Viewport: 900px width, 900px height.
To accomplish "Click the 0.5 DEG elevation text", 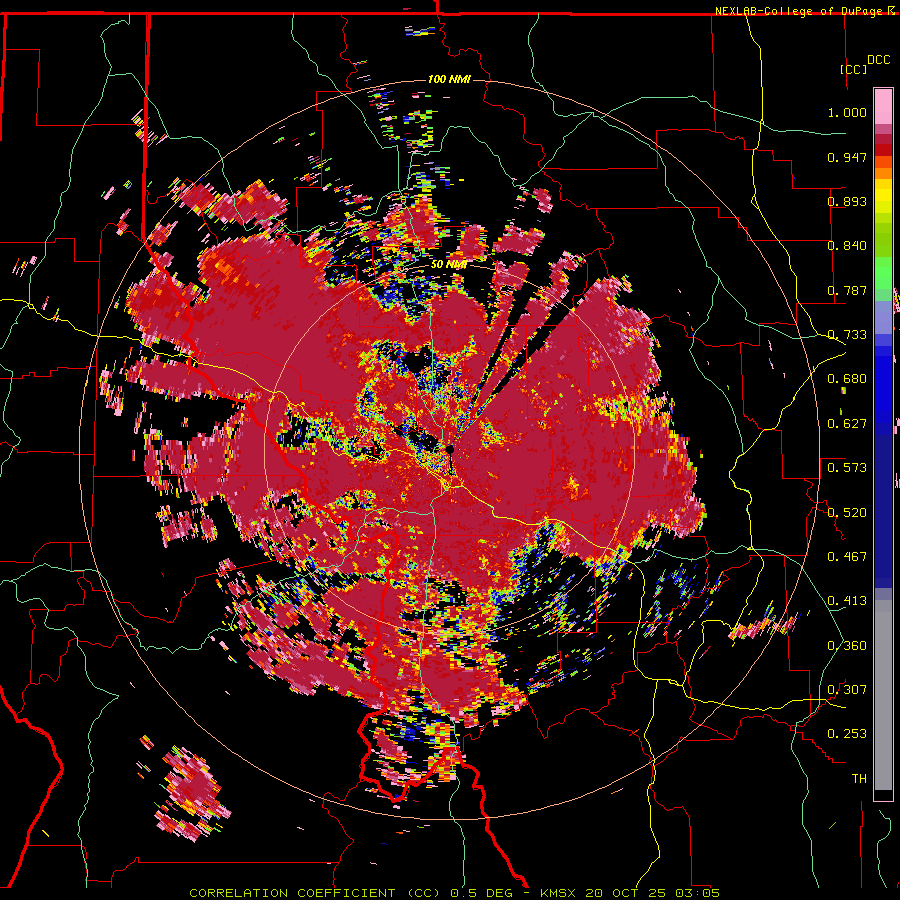I will (482, 893).
